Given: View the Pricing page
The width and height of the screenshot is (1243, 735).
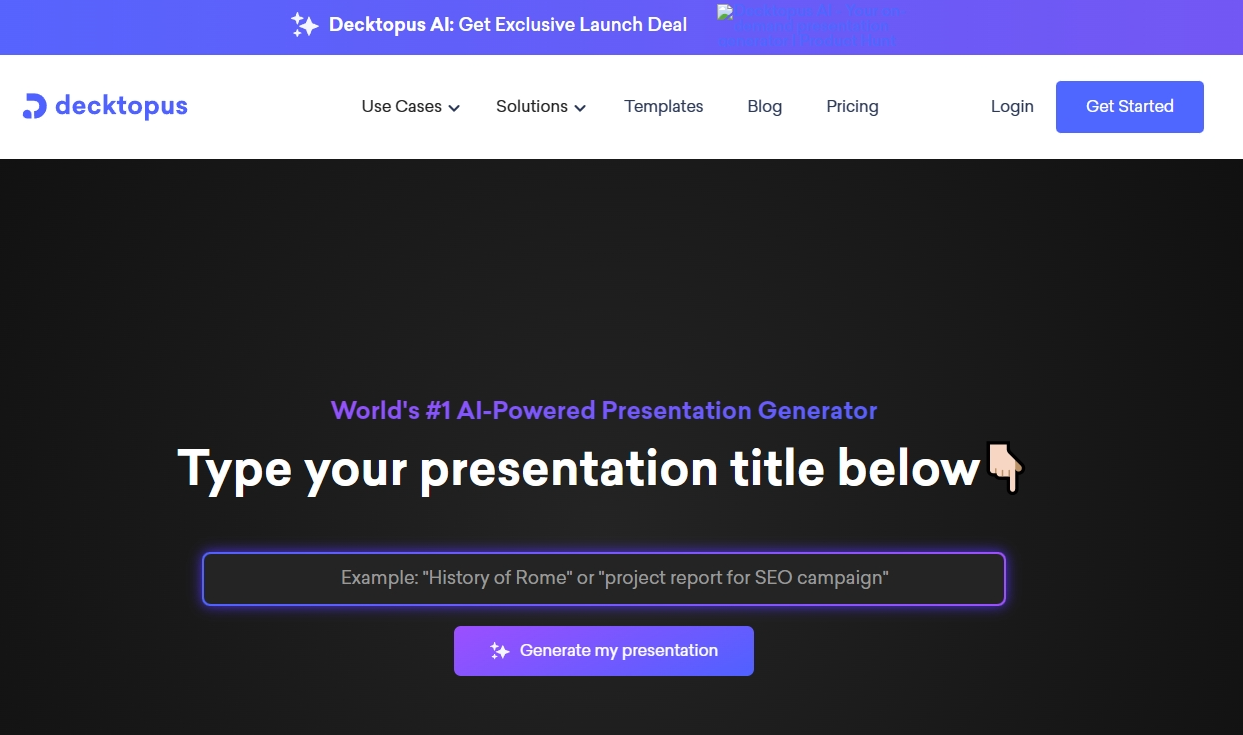Looking at the screenshot, I should click(x=852, y=107).
